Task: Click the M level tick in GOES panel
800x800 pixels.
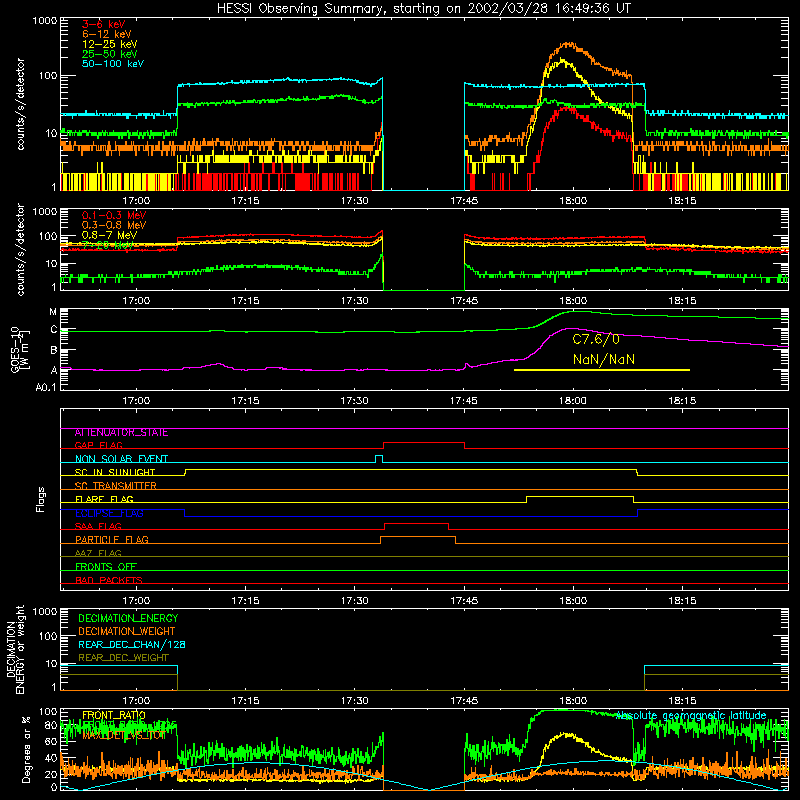Action: tap(53, 312)
